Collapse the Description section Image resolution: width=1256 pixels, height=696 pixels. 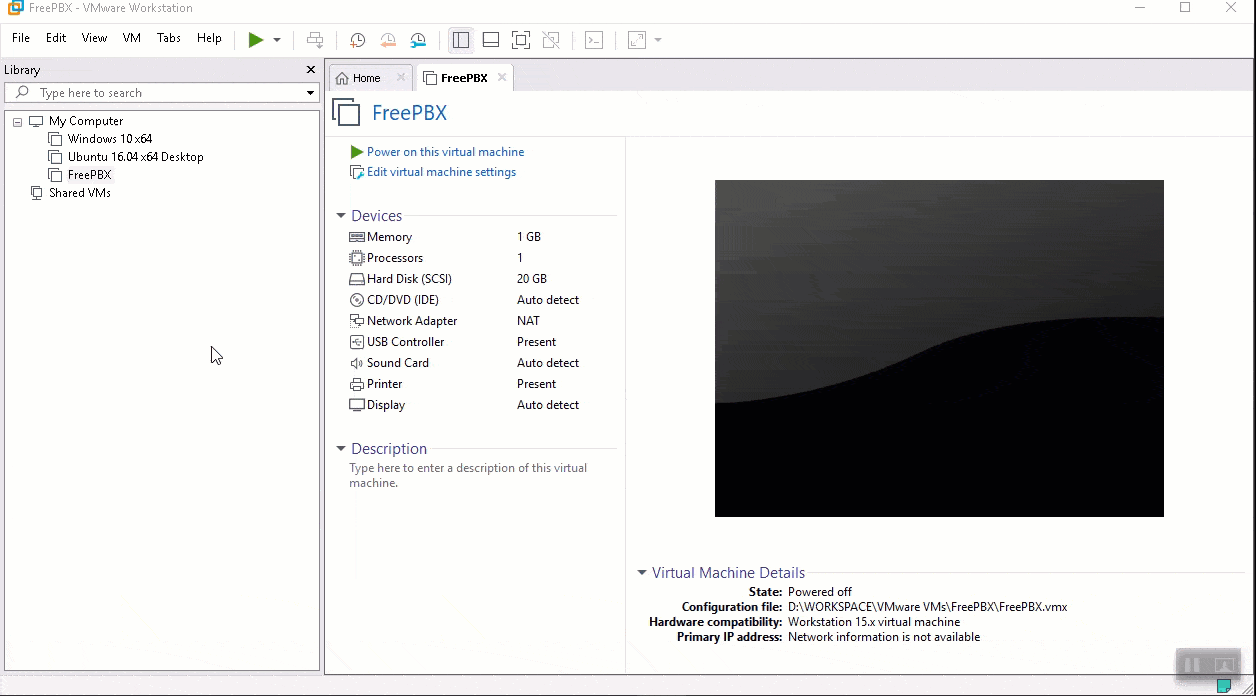tap(341, 449)
